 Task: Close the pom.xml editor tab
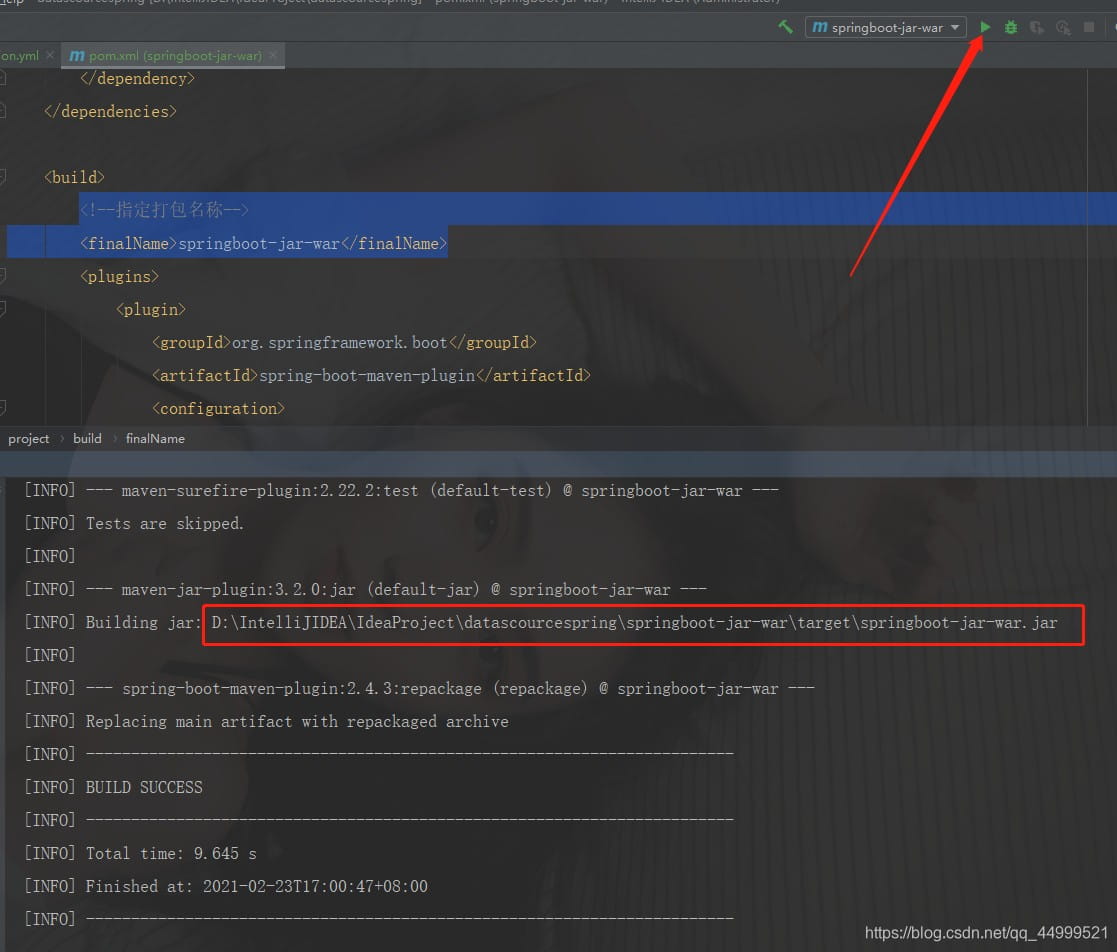tap(274, 56)
